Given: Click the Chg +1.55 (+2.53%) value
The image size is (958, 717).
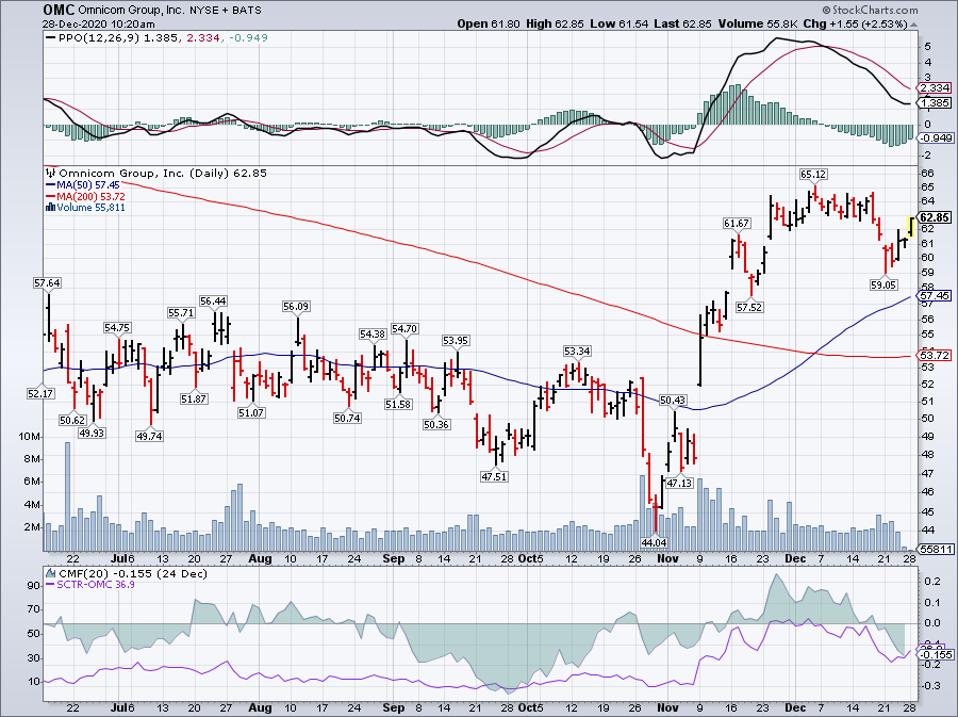Looking at the screenshot, I should [855, 24].
